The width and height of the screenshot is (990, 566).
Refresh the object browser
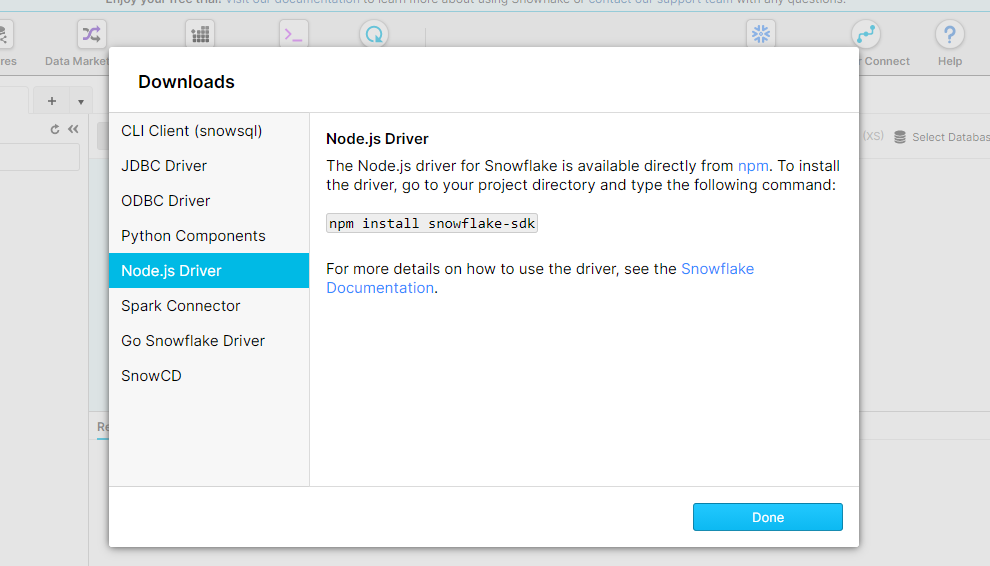[55, 129]
